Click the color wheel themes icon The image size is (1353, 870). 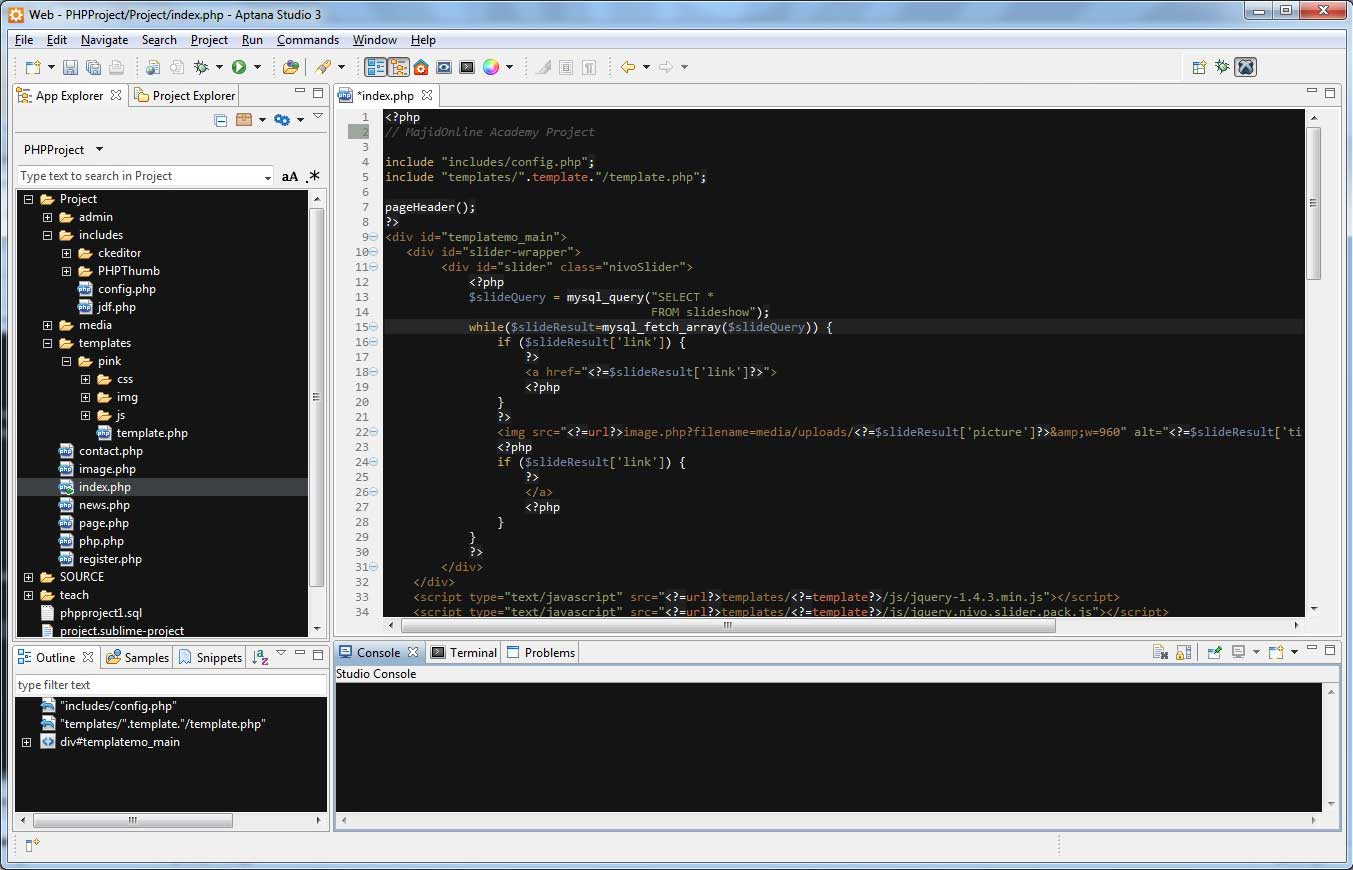(x=491, y=67)
